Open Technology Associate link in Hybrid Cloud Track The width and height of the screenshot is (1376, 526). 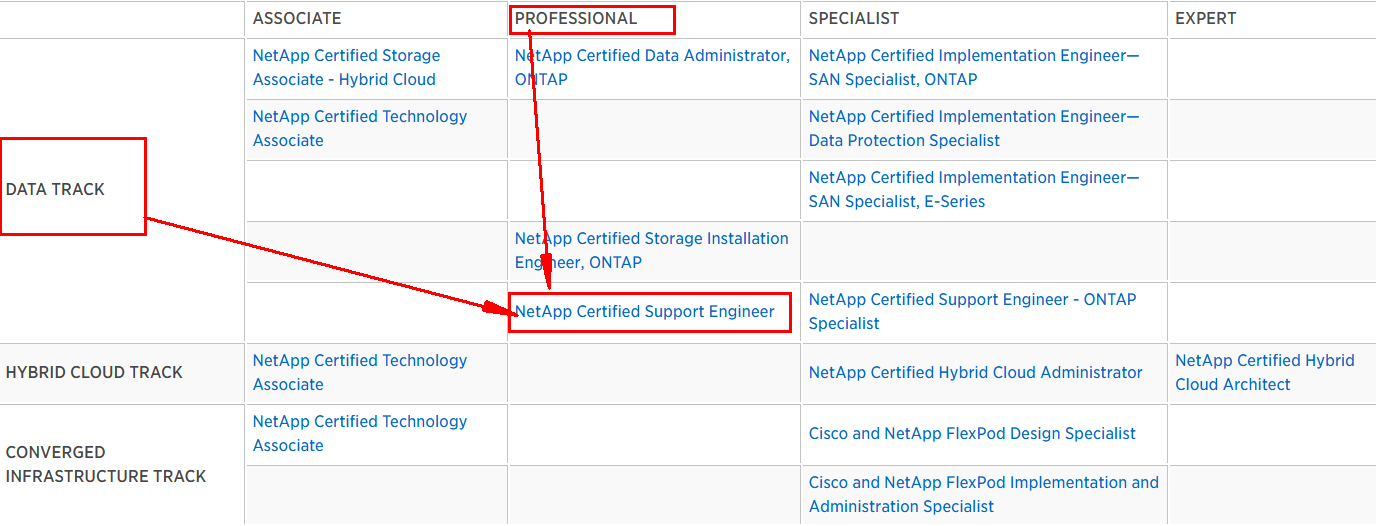(359, 373)
